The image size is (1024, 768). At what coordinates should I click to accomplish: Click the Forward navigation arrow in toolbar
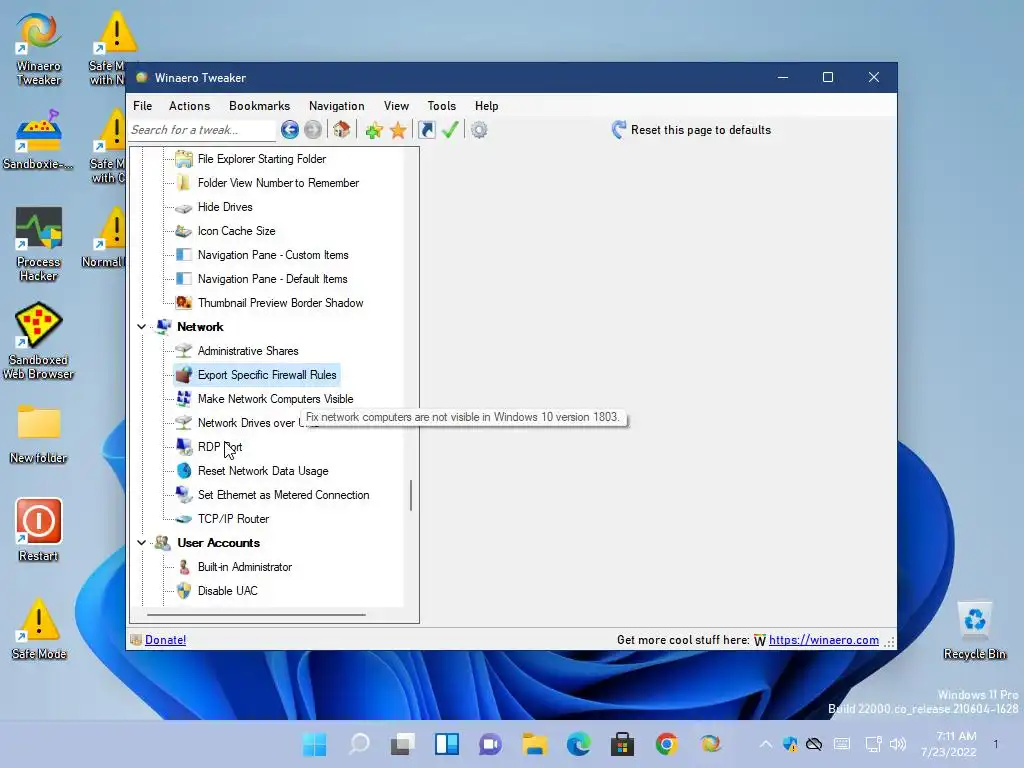pyautogui.click(x=313, y=130)
